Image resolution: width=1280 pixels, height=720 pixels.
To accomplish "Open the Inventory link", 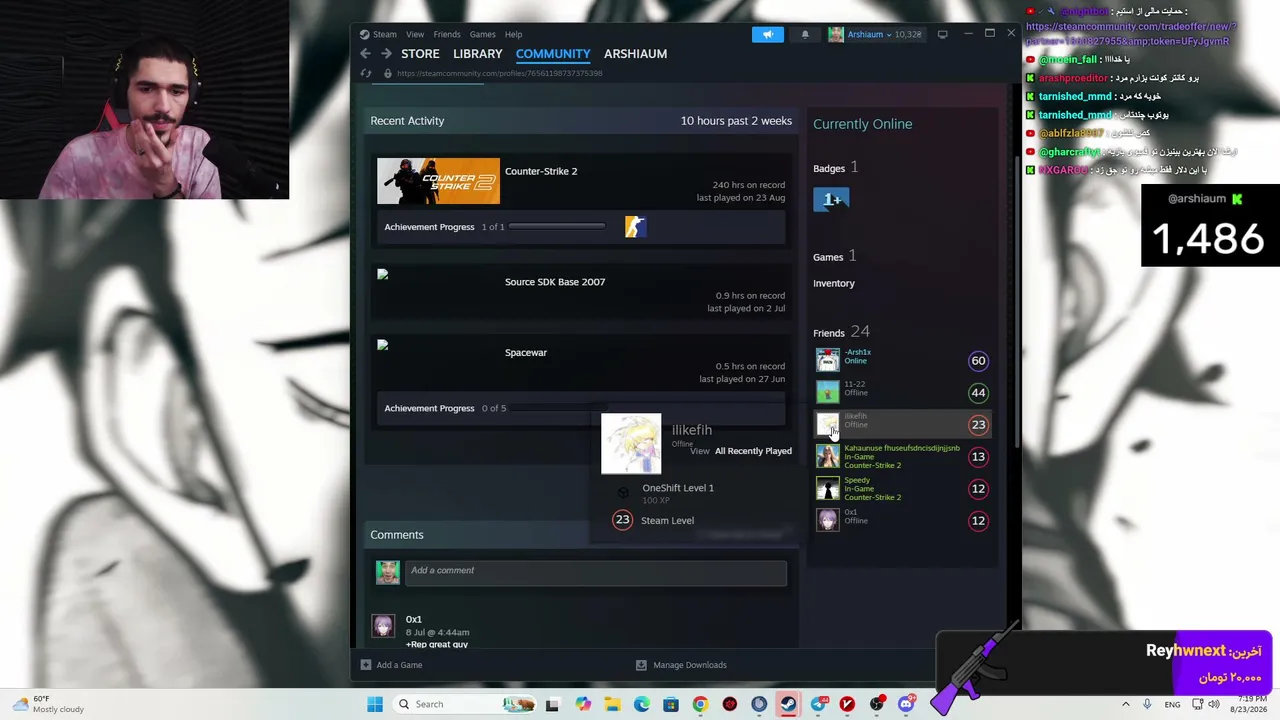I will pos(834,283).
